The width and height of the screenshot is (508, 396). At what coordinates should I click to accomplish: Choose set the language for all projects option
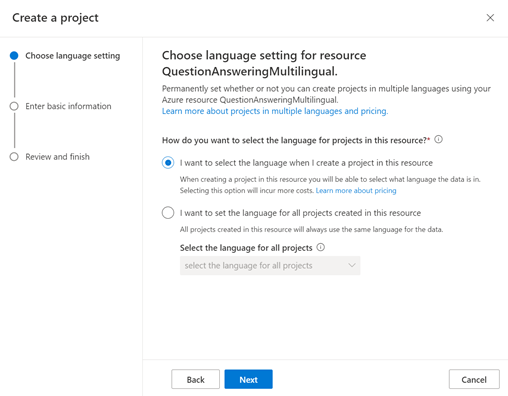(x=168, y=213)
